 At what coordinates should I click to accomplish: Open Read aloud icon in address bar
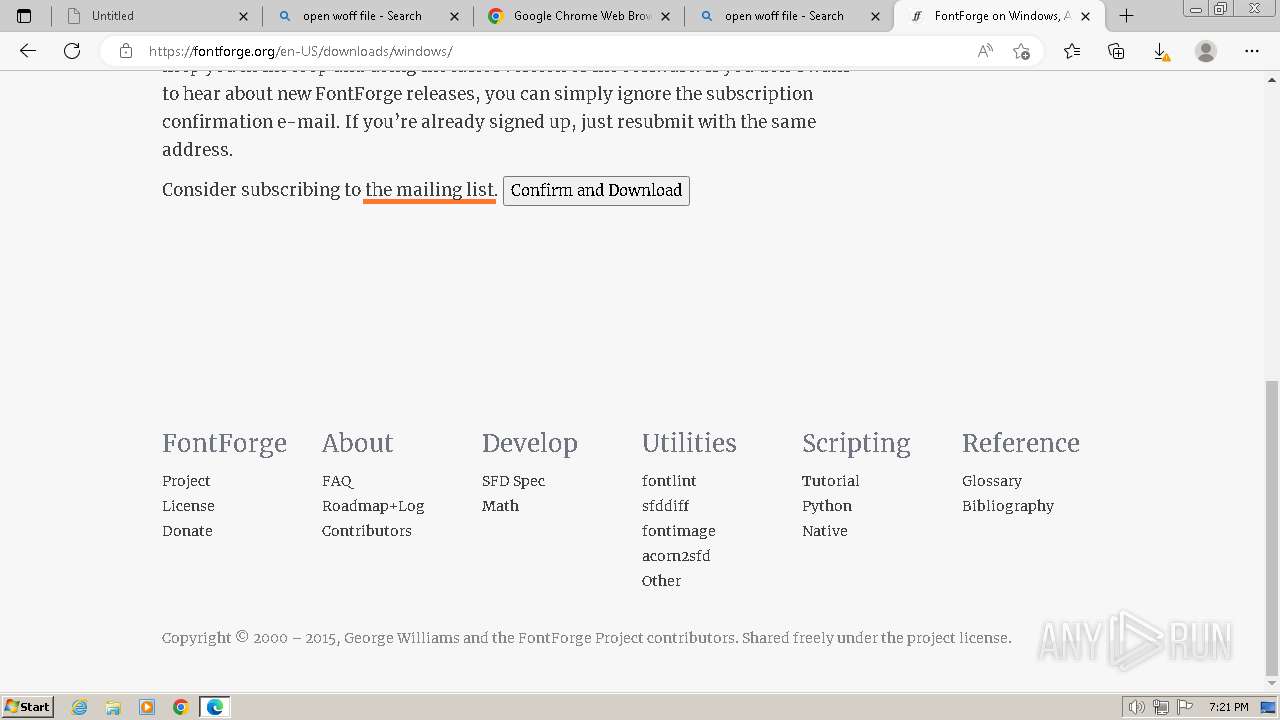pyautogui.click(x=985, y=51)
